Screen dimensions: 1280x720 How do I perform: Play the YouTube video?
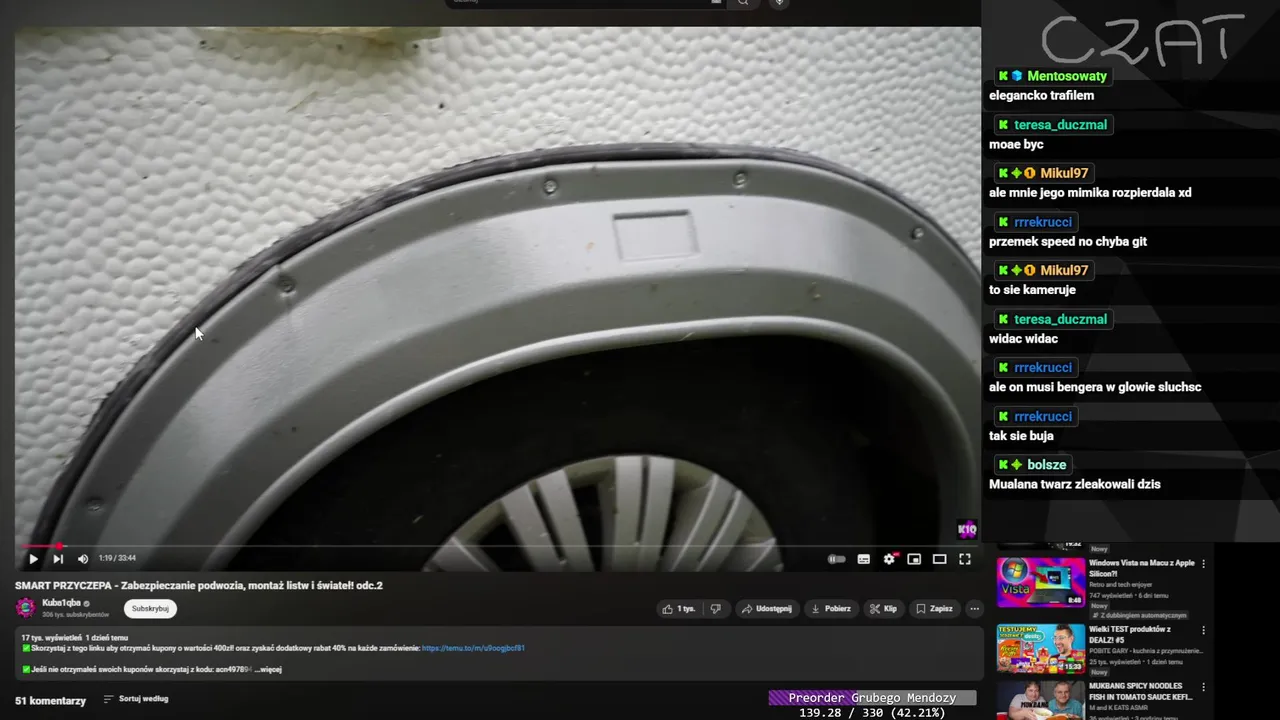point(33,559)
